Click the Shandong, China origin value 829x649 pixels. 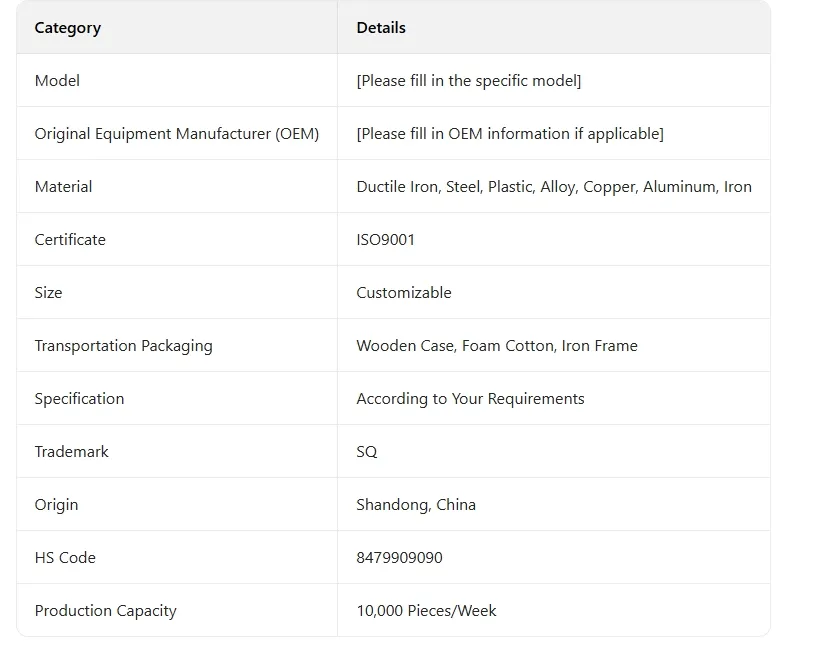[x=416, y=505]
